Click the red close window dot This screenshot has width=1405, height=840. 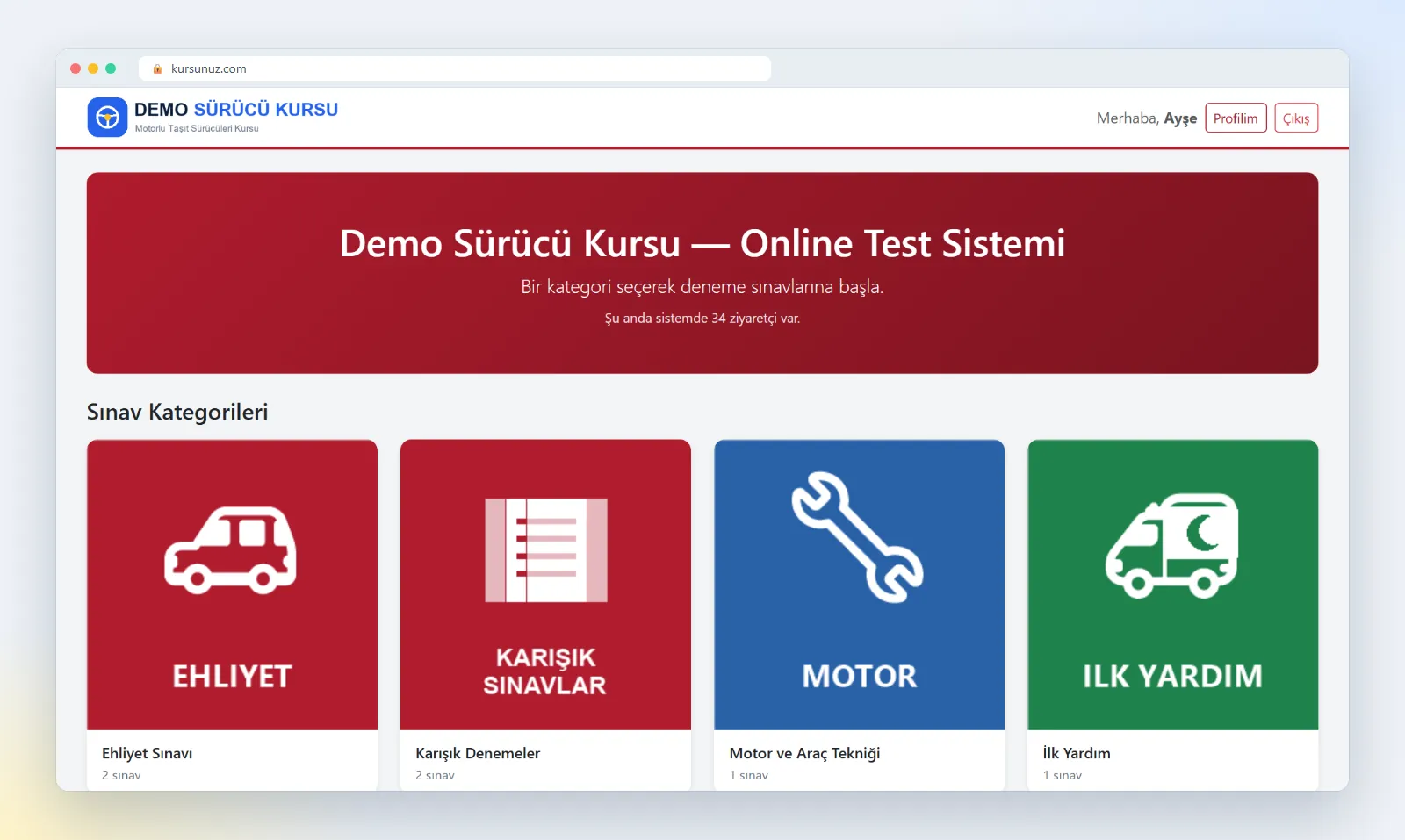click(x=76, y=68)
